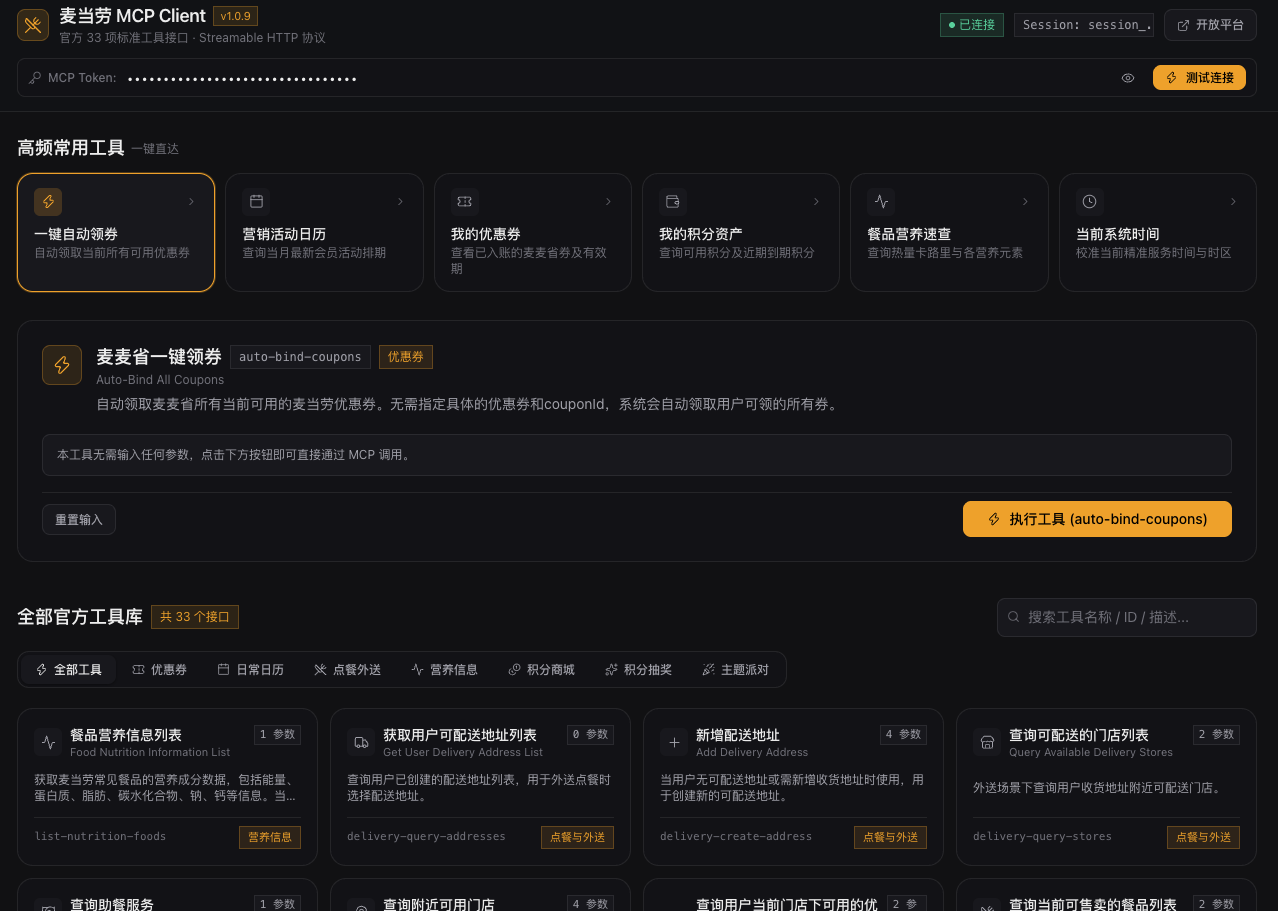This screenshot has width=1278, height=911.
Task: Click the delivery-query-stores tool ID text
Action: tap(1042, 836)
